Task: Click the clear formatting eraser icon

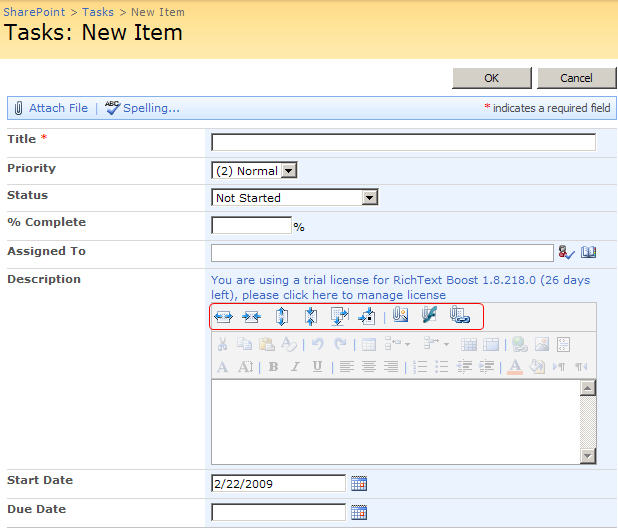Action: click(289, 344)
